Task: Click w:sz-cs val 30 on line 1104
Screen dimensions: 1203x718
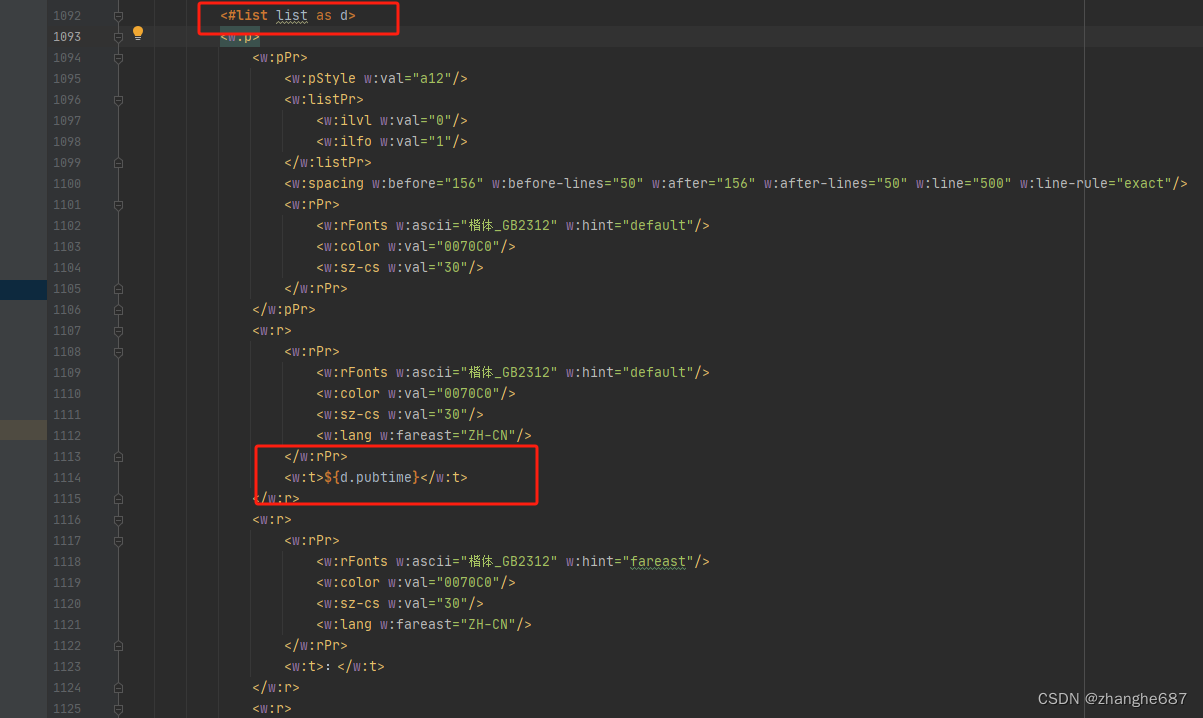Action: [x=400, y=268]
